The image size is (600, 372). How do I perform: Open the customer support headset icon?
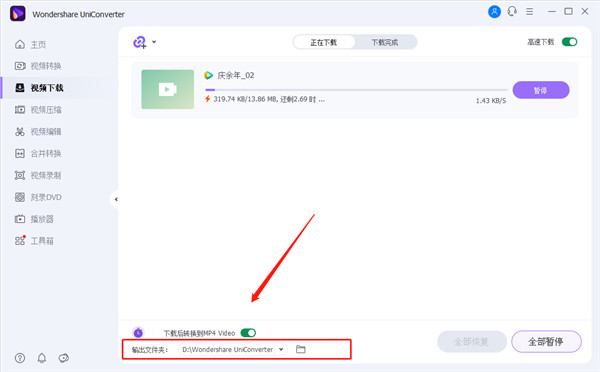[512, 11]
